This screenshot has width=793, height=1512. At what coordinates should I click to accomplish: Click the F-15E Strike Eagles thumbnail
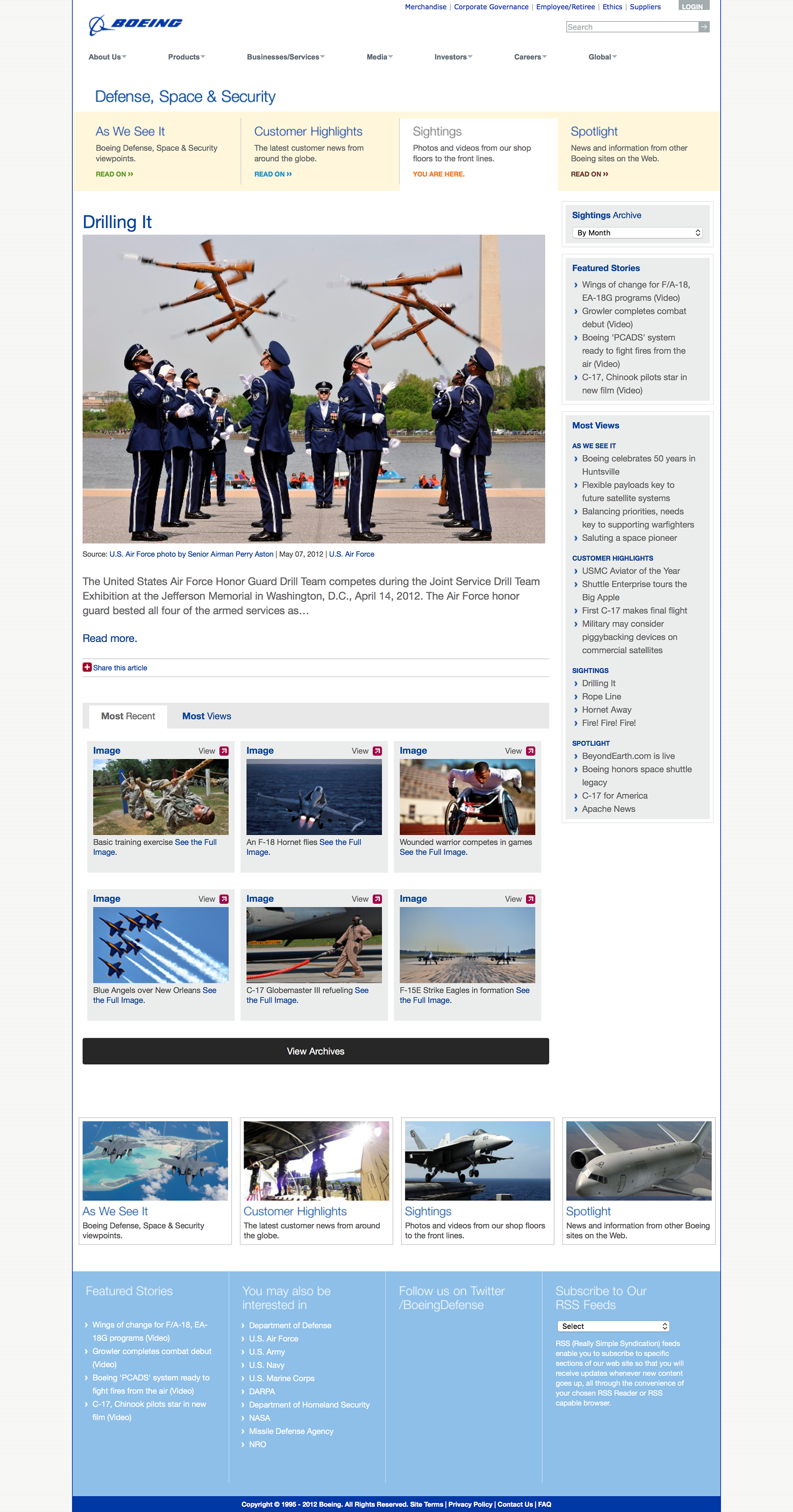[x=468, y=944]
